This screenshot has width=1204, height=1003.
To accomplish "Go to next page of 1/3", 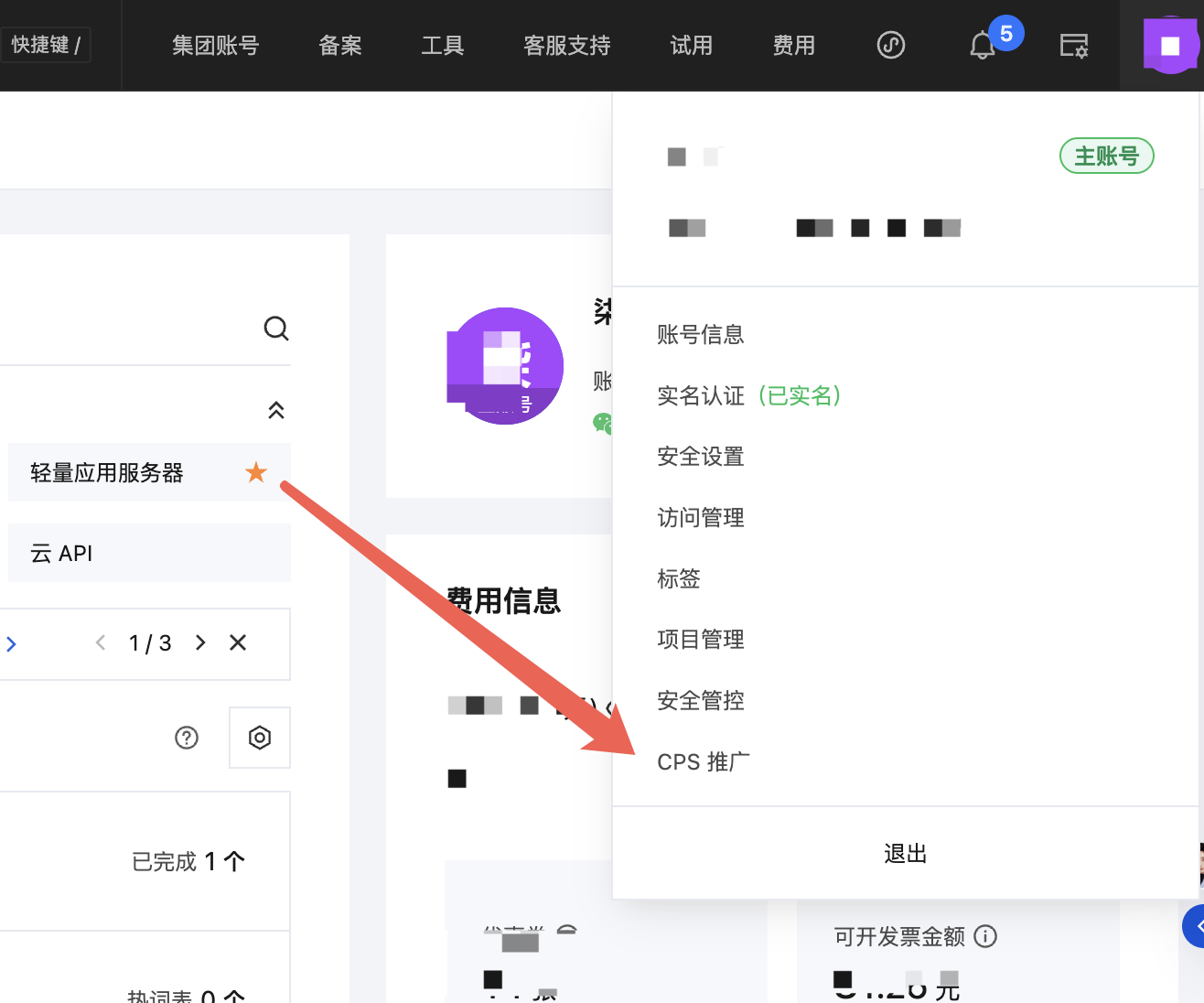I will click(200, 642).
